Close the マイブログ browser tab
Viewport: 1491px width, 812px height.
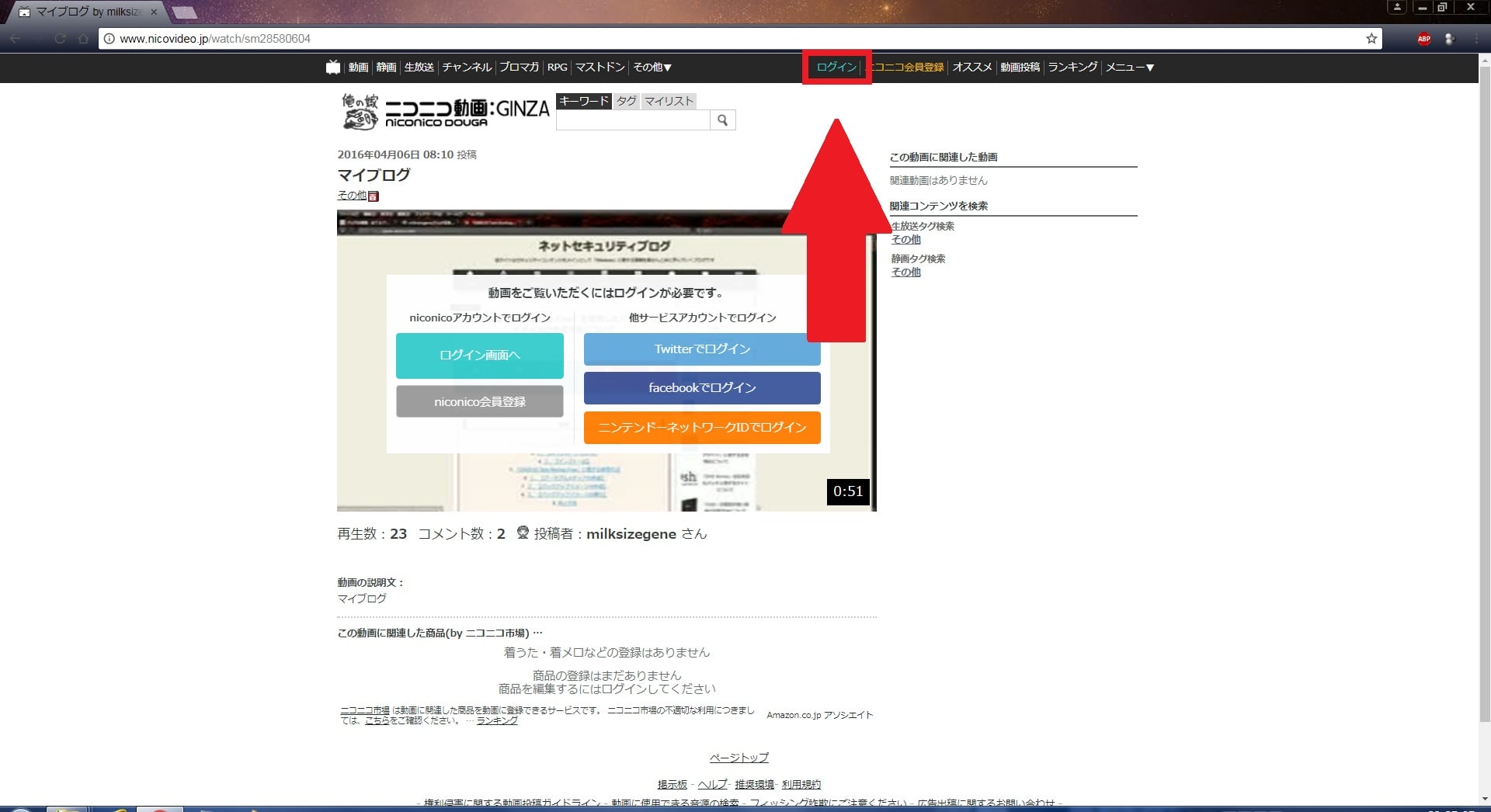pyautogui.click(x=154, y=12)
